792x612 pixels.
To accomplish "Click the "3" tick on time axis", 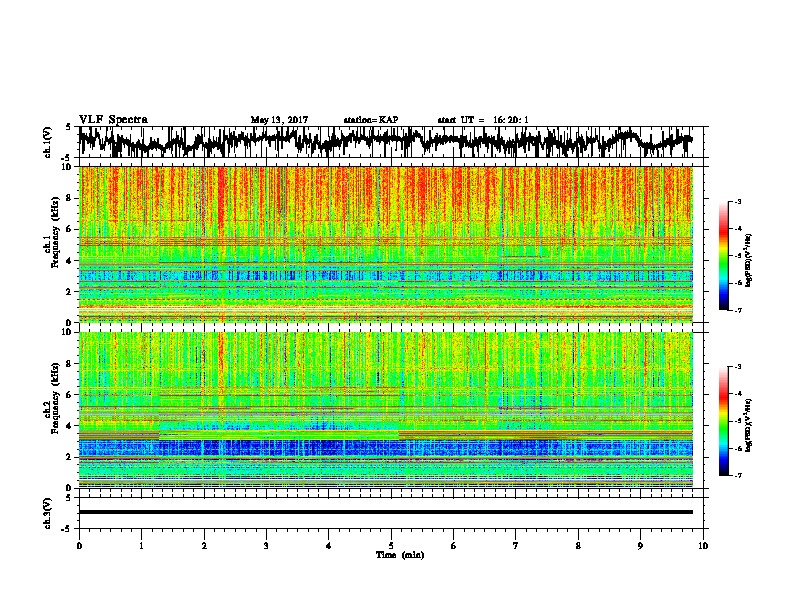I will tap(266, 546).
